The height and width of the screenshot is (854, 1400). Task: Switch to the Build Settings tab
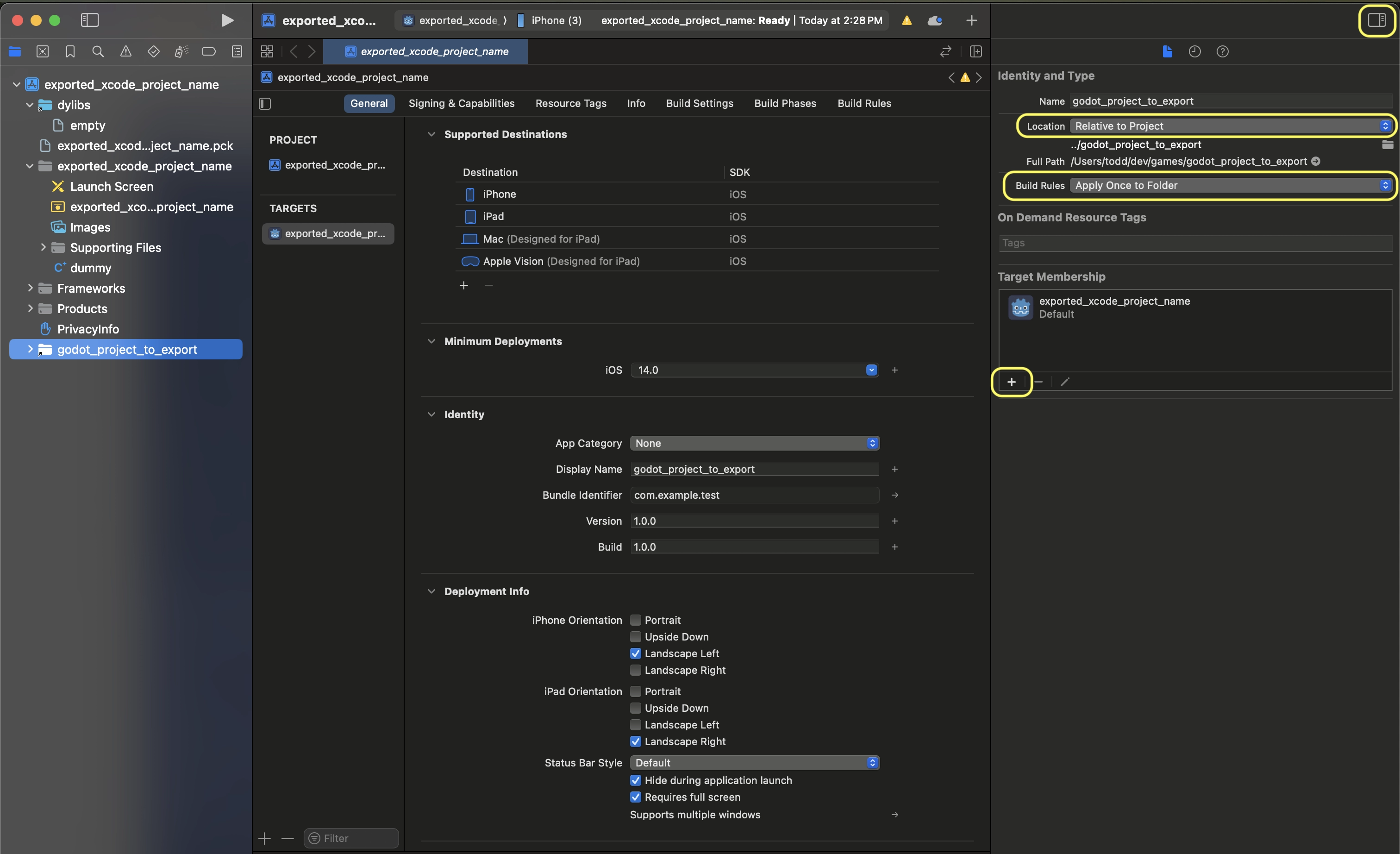pos(700,103)
